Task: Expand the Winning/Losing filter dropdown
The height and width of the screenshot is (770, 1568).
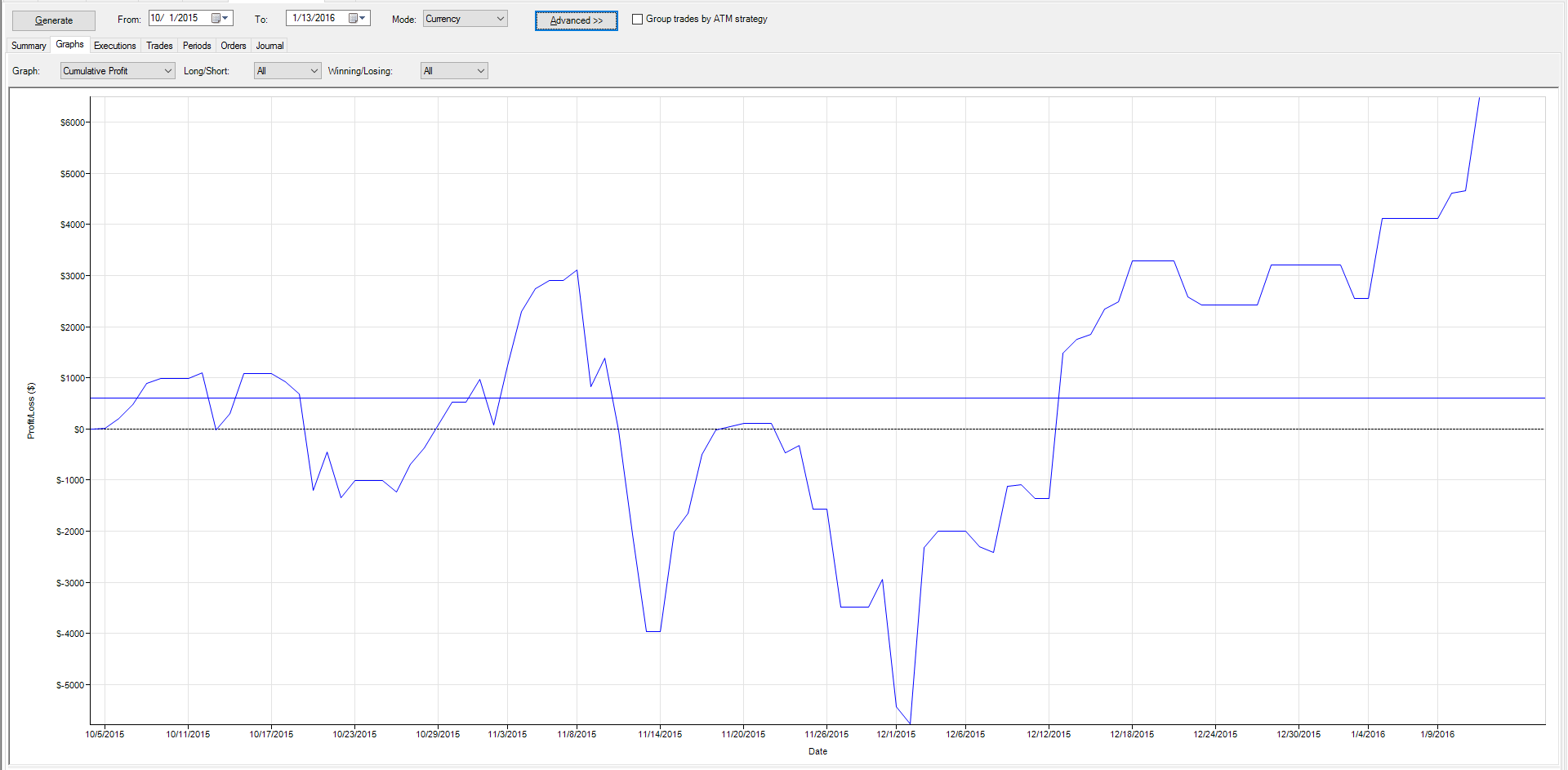Action: [x=454, y=71]
